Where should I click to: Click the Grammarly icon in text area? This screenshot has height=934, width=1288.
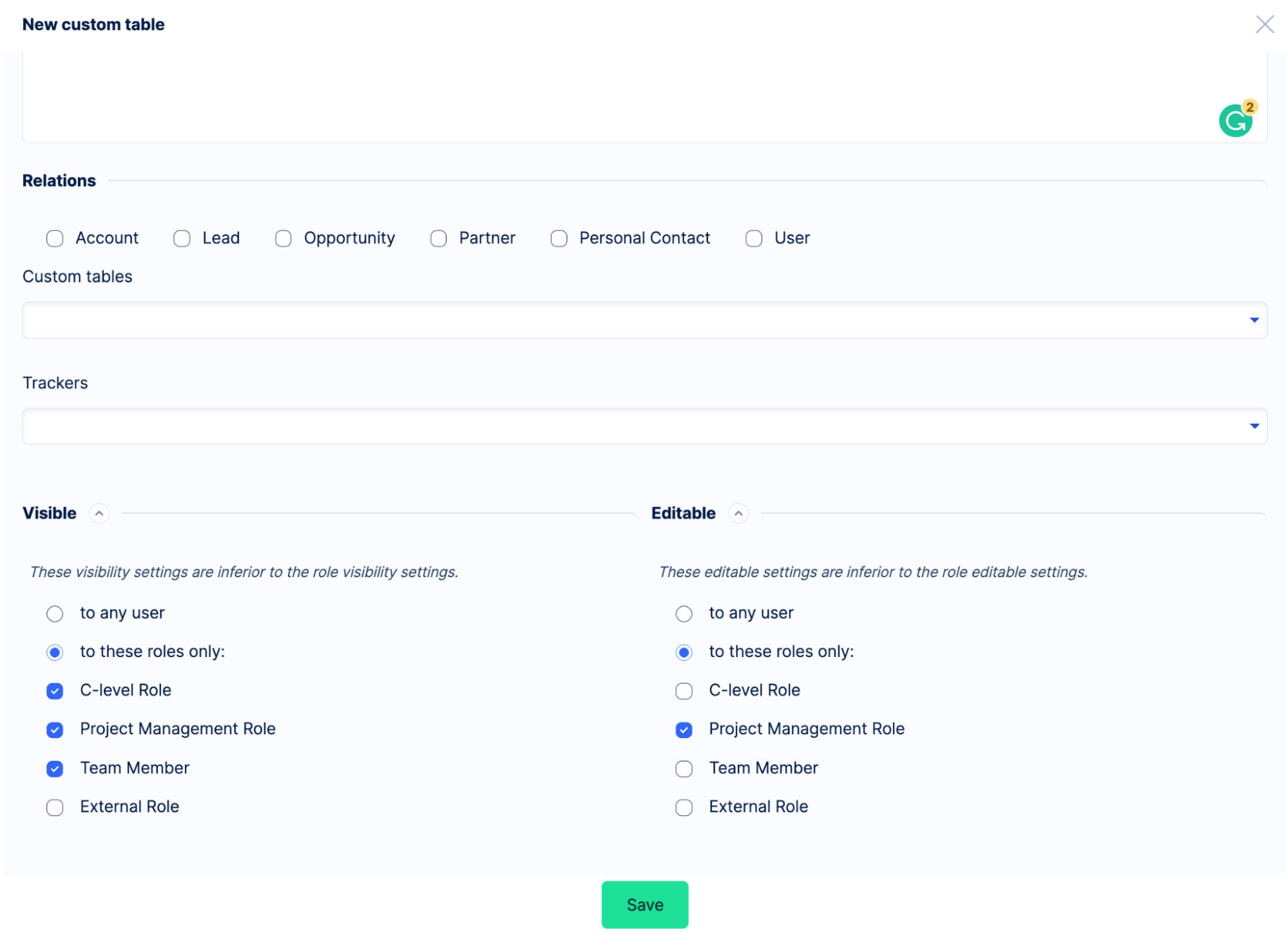1235,121
